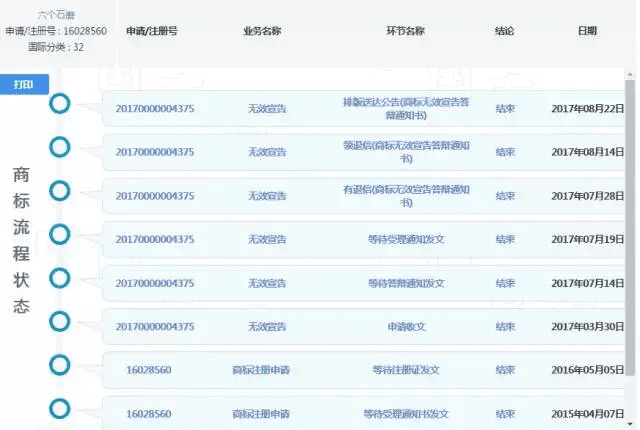The width and height of the screenshot is (640, 430).
Task: Click 商标注册申请 in the 2015年04月07日 row
Action: tap(261, 414)
